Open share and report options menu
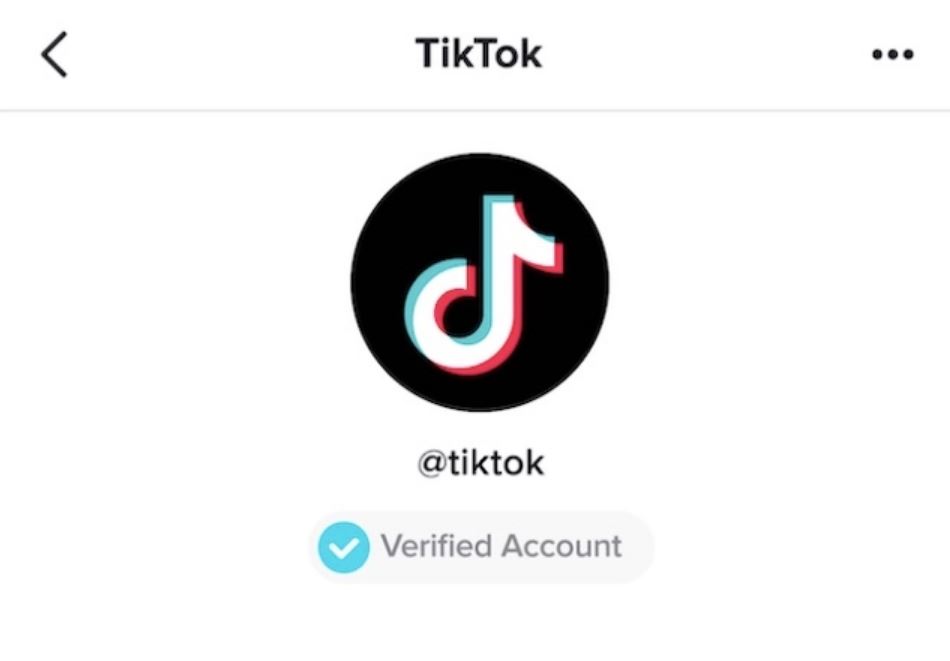Screen dimensions: 950x661 (892, 55)
